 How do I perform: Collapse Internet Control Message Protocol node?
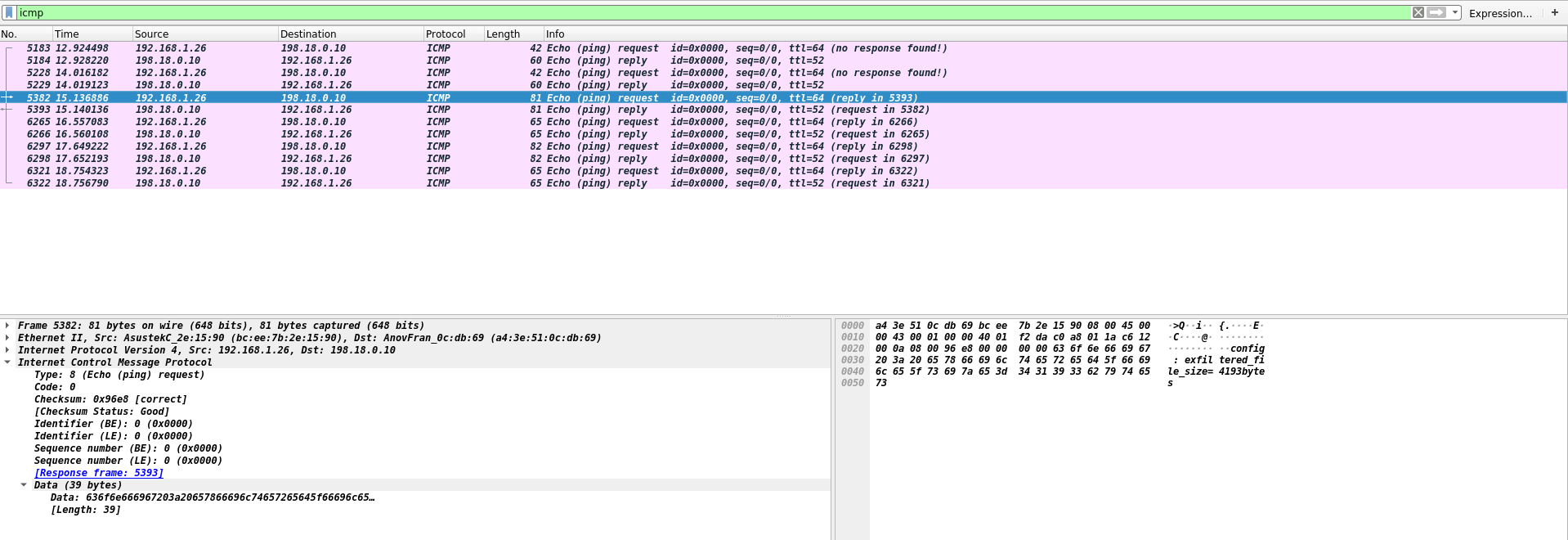tap(7, 362)
